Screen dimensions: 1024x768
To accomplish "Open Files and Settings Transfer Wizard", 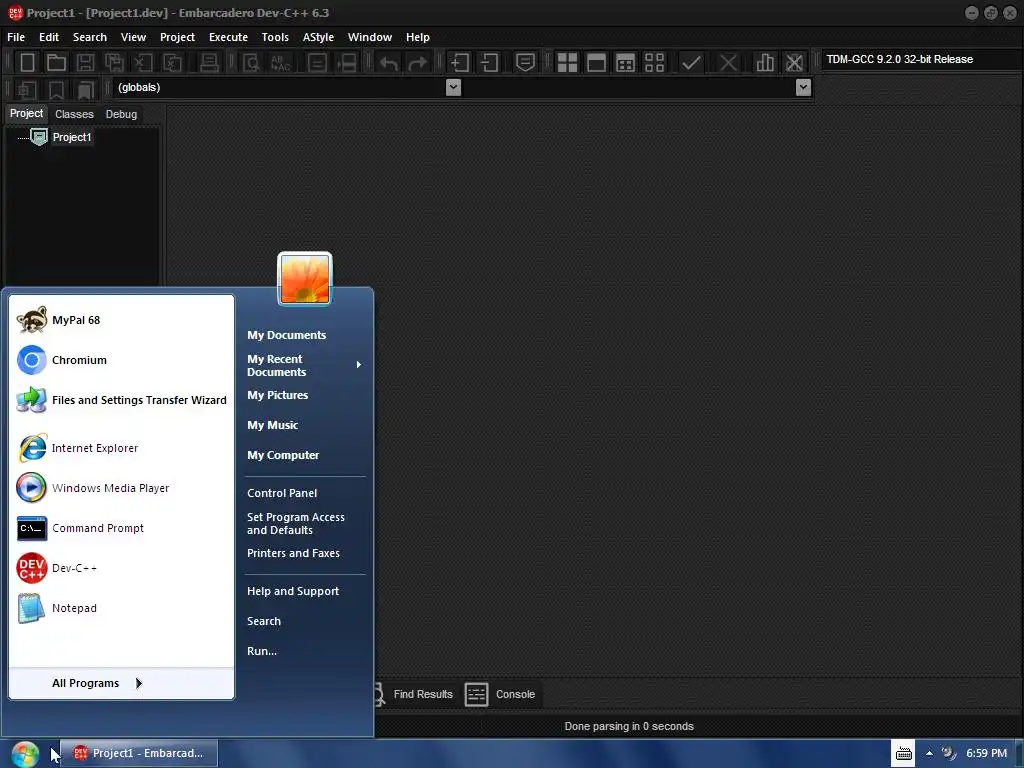I will [x=121, y=400].
